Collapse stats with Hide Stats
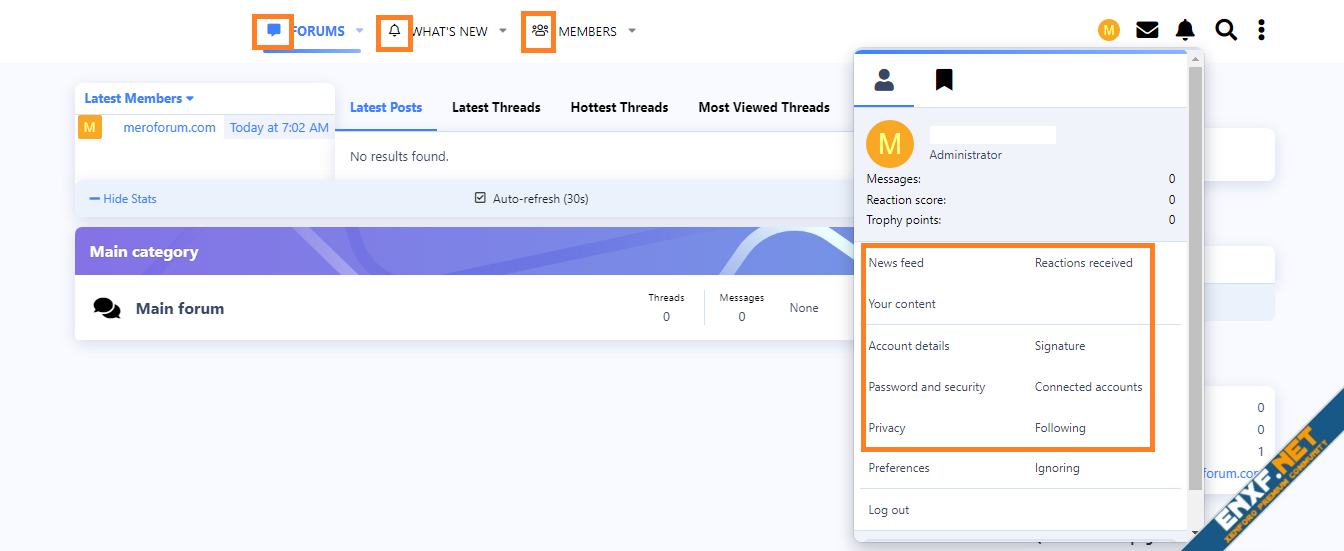The image size is (1344, 551). tap(123, 199)
